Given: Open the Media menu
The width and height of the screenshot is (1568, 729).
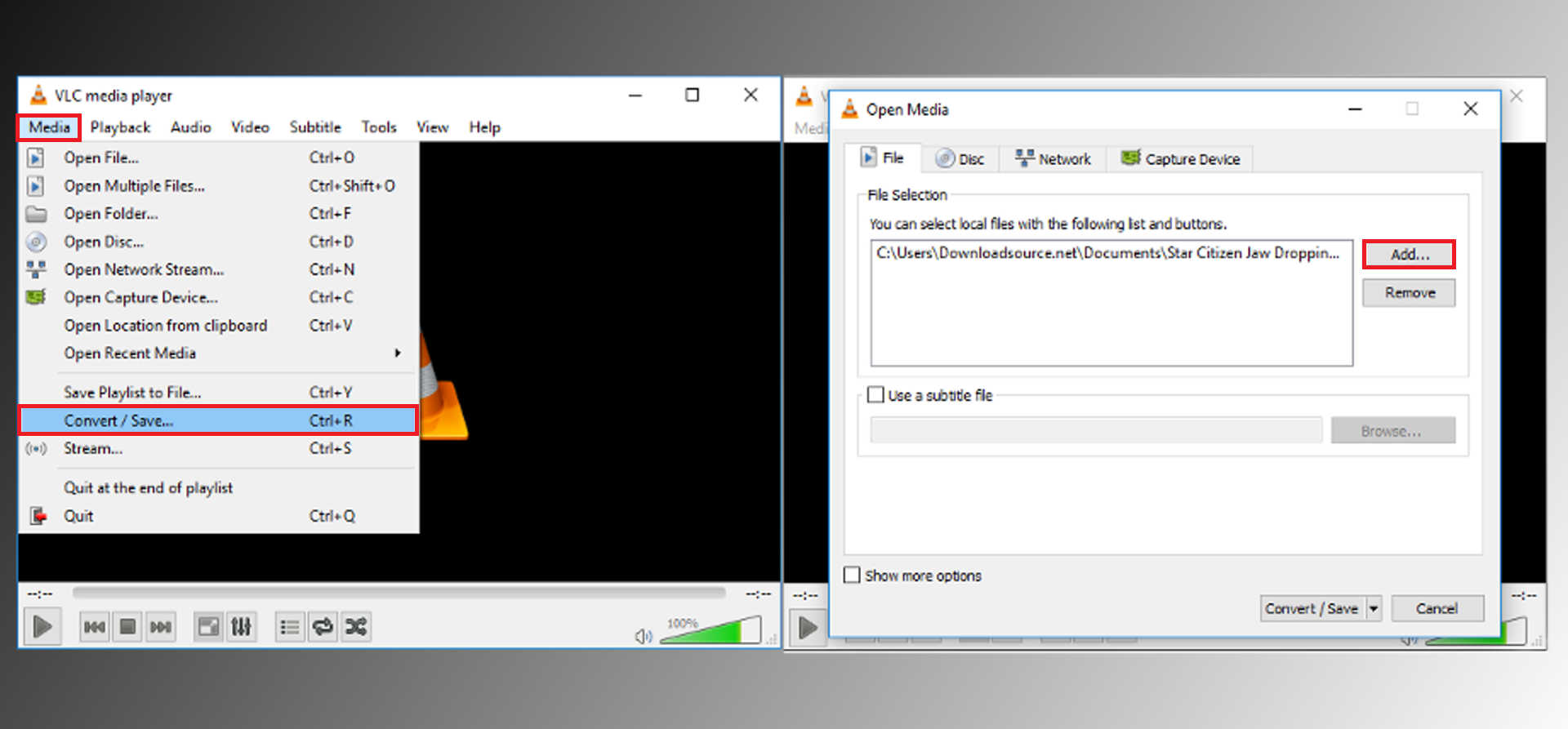Looking at the screenshot, I should [x=49, y=127].
